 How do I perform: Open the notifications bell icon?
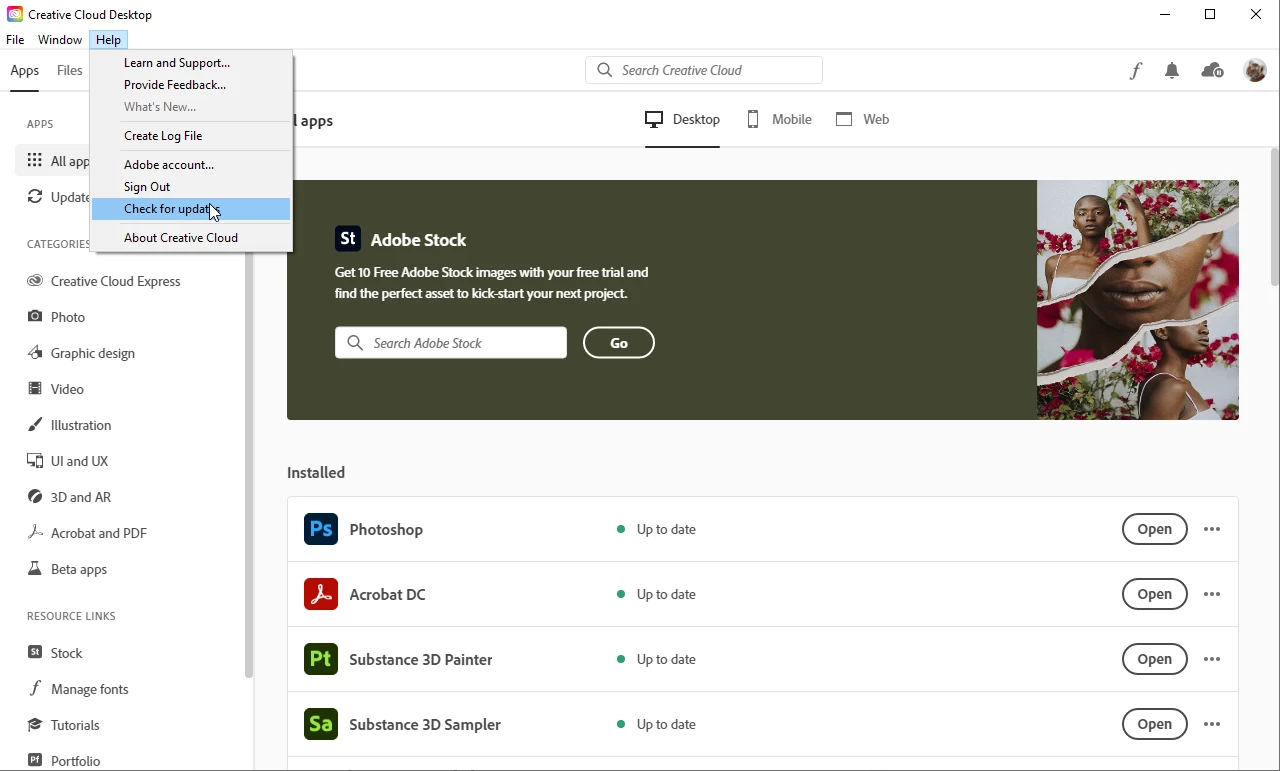pos(1172,71)
